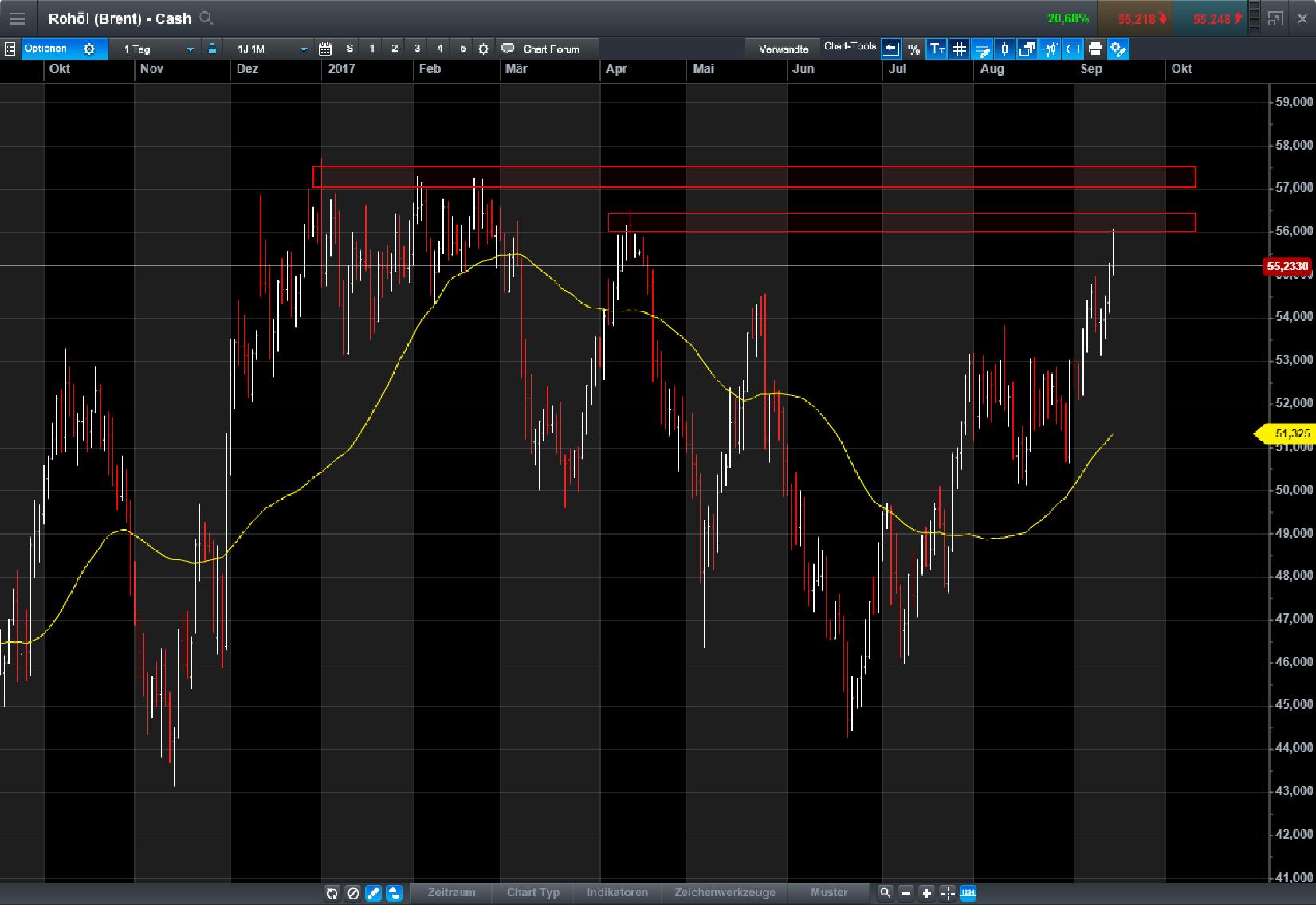Open the text annotation tool (Tt icon)
The width and height of the screenshot is (1316, 905).
[x=937, y=49]
